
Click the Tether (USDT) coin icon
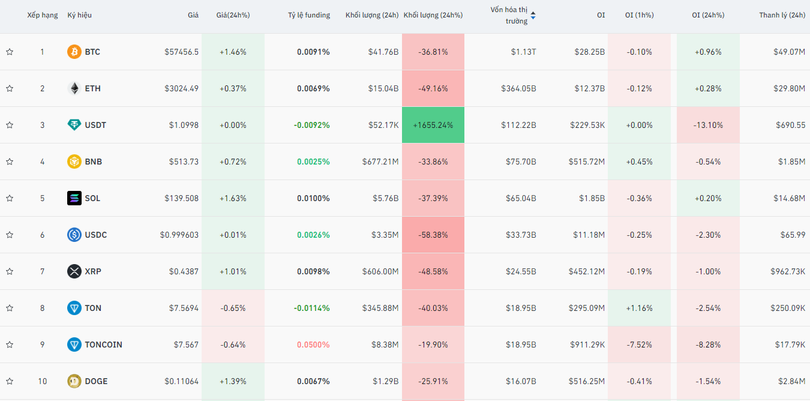(x=74, y=125)
